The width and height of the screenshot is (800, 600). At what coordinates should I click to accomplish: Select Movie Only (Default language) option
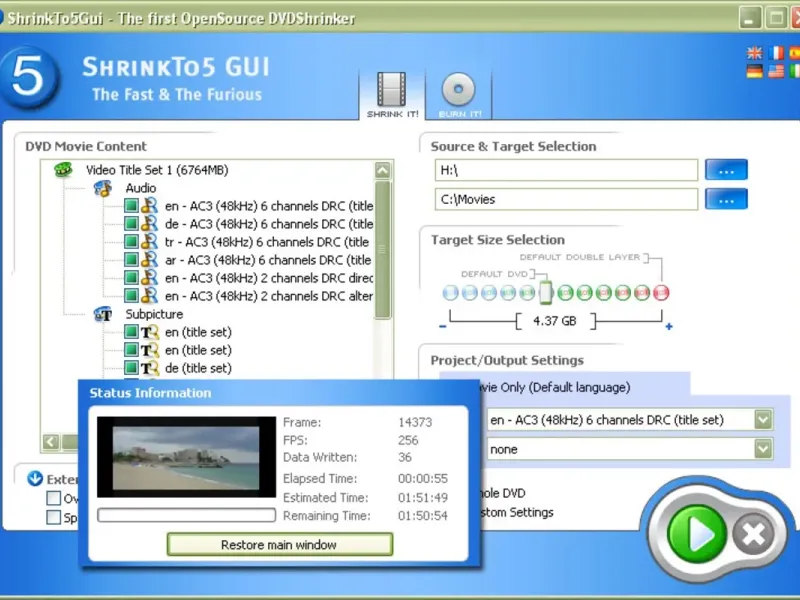click(554, 387)
